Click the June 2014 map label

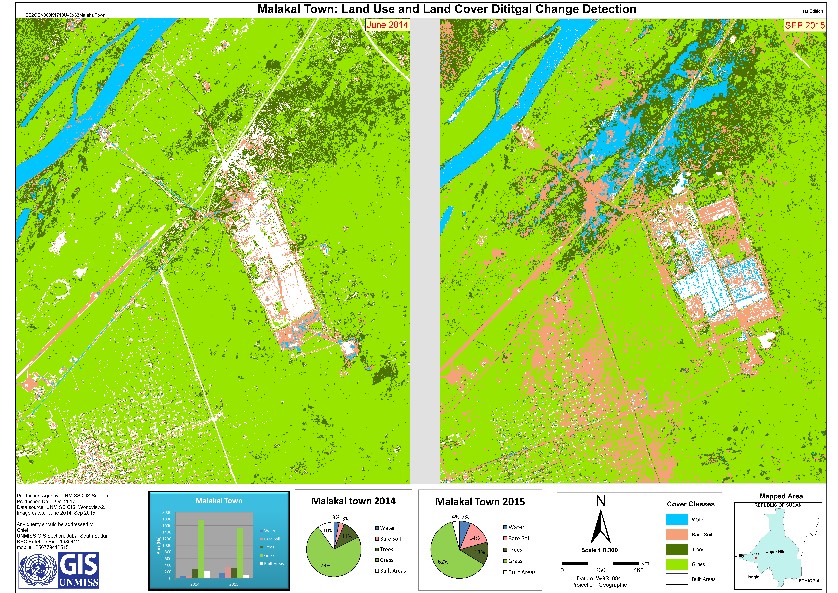(389, 24)
